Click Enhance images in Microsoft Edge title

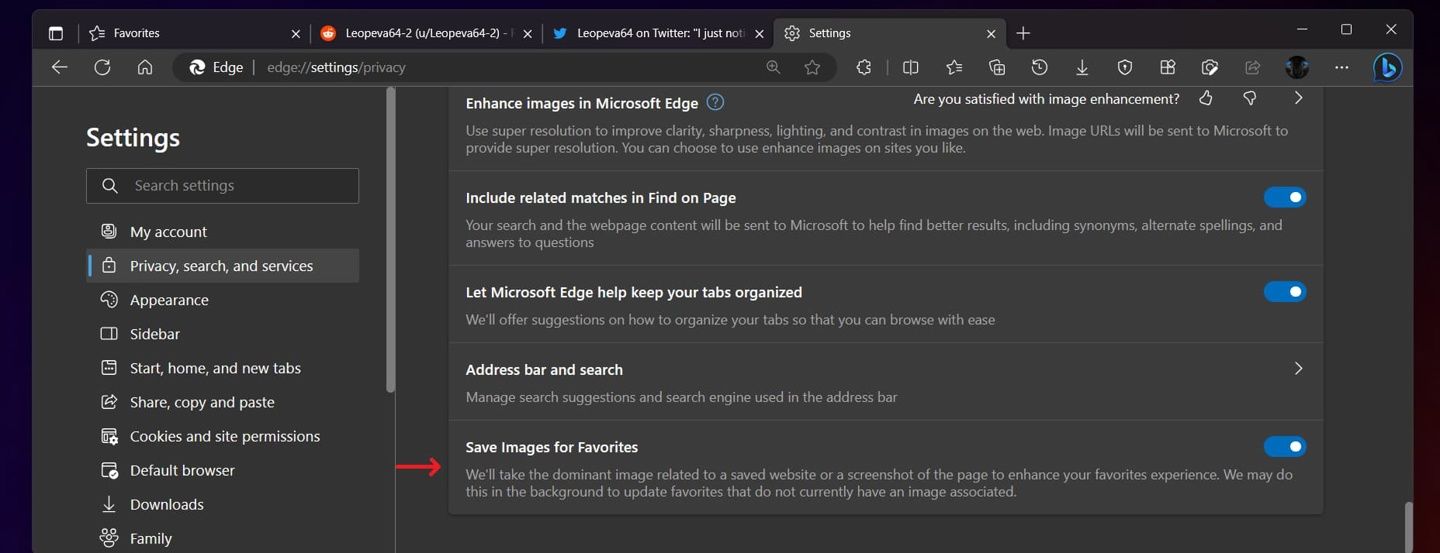(581, 102)
